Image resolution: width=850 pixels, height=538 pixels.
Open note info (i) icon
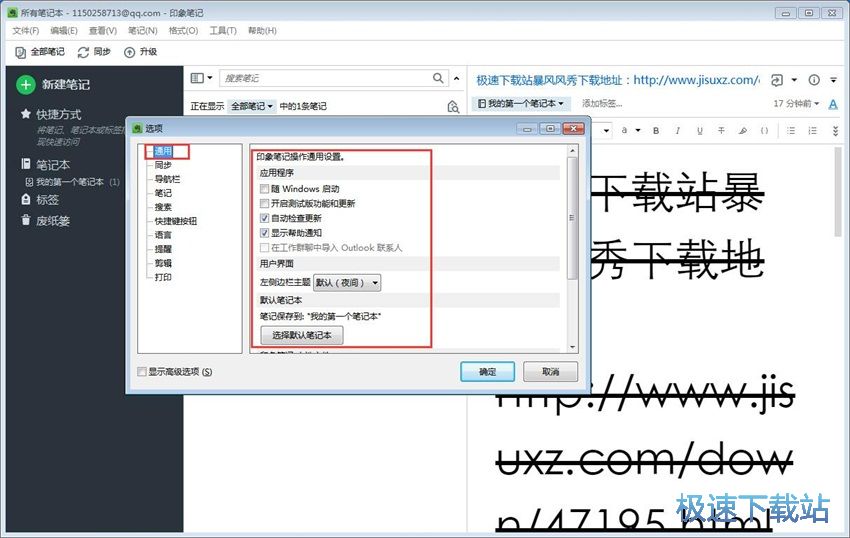814,80
